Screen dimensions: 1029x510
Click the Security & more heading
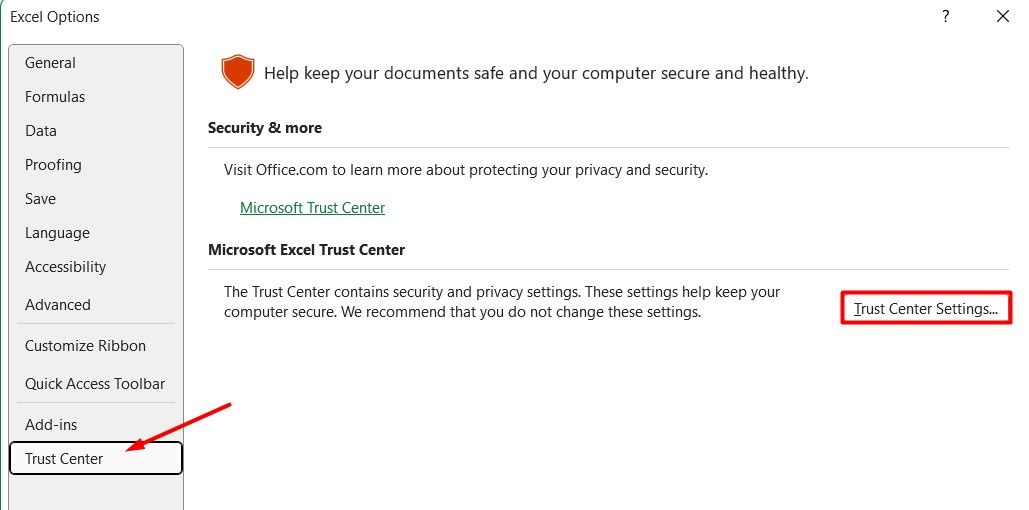coord(264,128)
